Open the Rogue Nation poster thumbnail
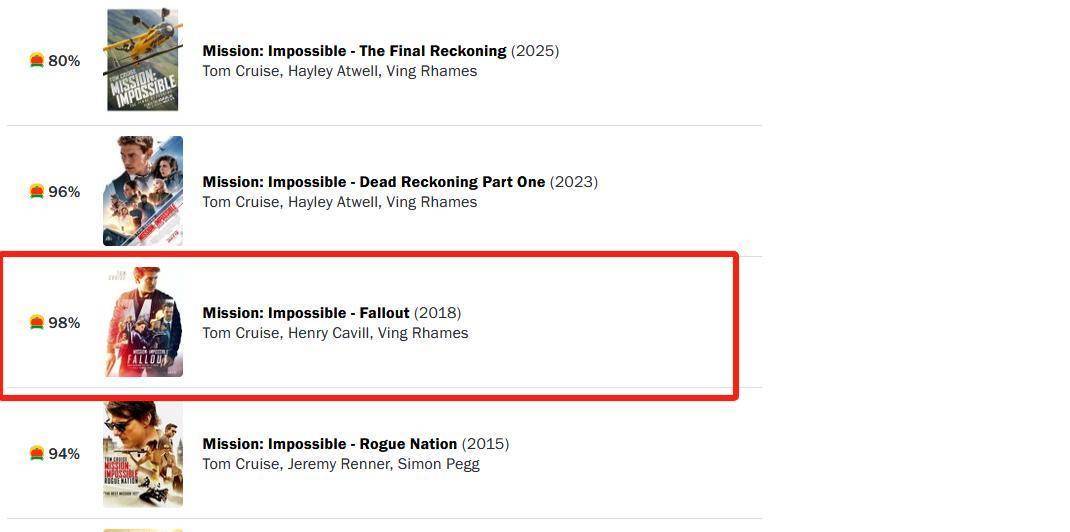 [x=143, y=454]
